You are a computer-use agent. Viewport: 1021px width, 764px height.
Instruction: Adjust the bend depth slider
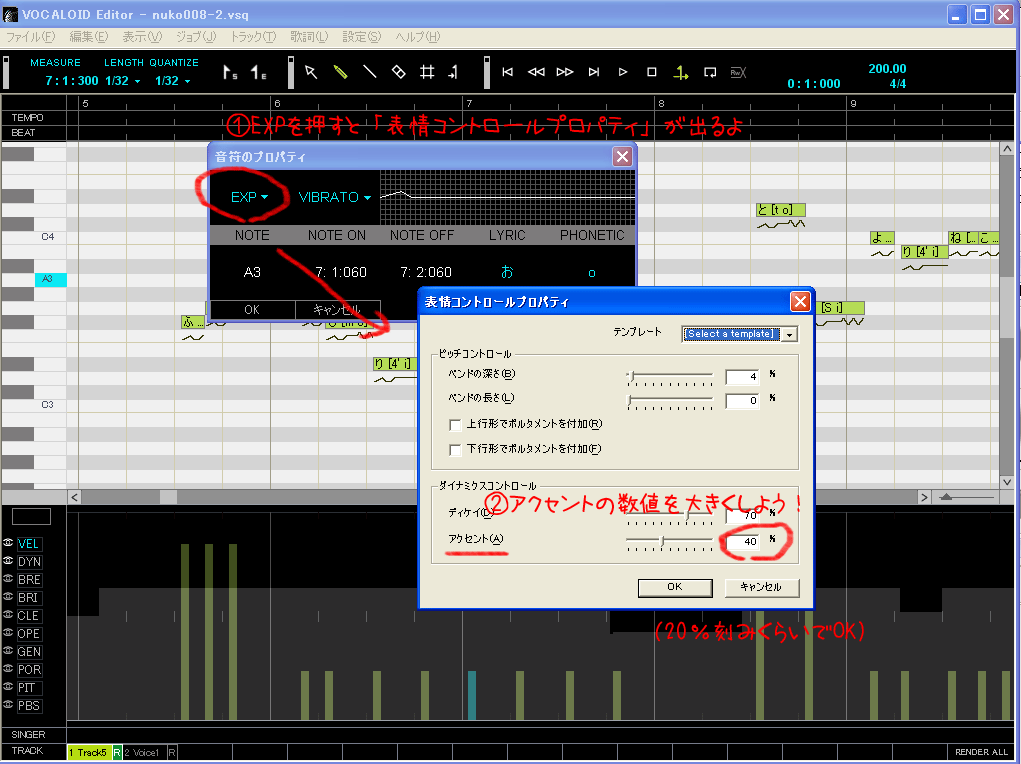(x=669, y=378)
